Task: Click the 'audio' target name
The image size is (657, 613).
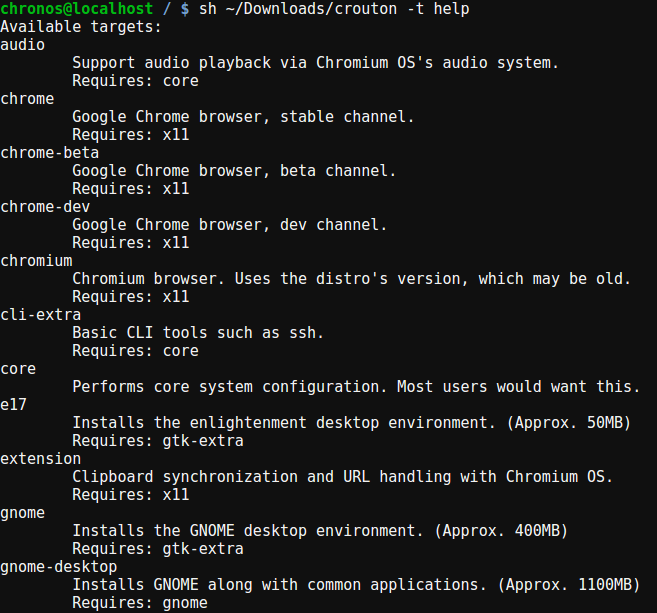Action: [23, 45]
